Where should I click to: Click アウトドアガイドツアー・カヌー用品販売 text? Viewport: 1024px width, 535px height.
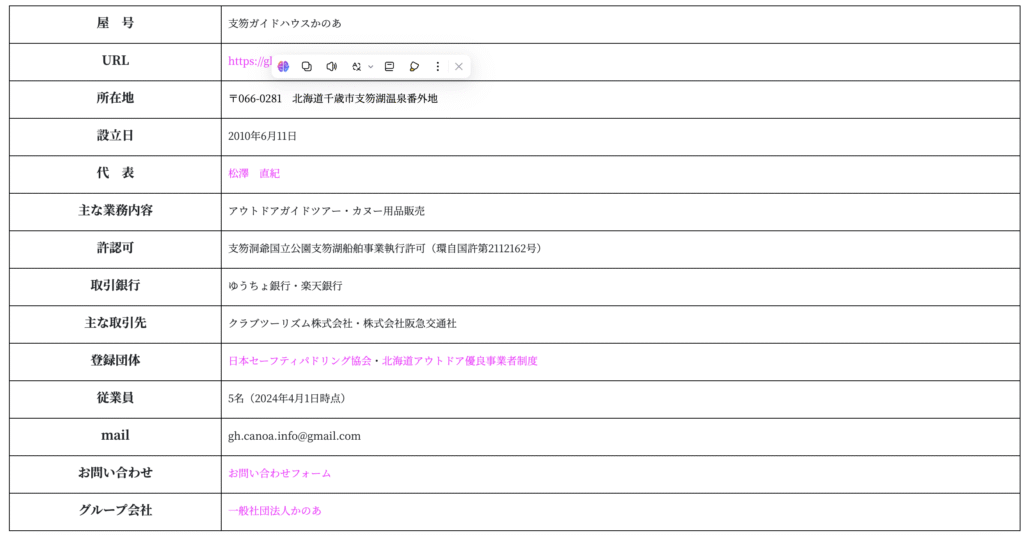click(x=327, y=211)
